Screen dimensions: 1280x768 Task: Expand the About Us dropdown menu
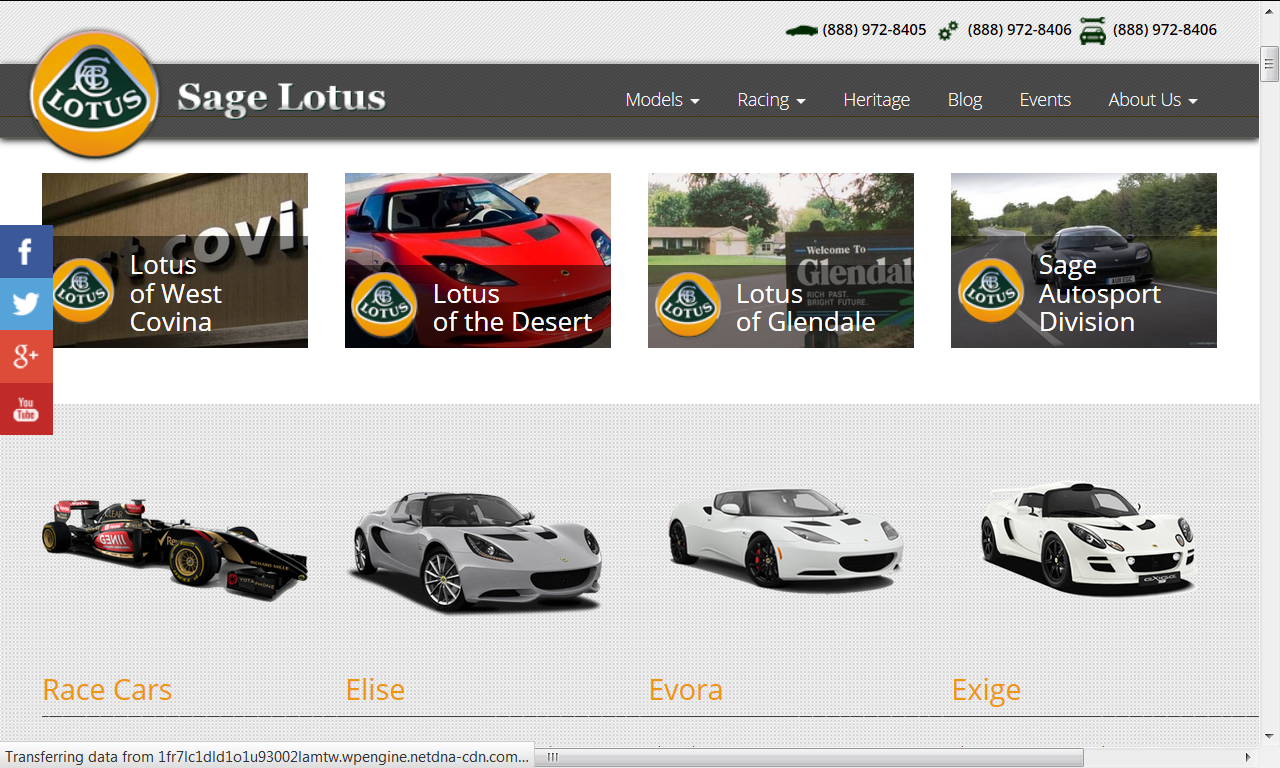1152,100
